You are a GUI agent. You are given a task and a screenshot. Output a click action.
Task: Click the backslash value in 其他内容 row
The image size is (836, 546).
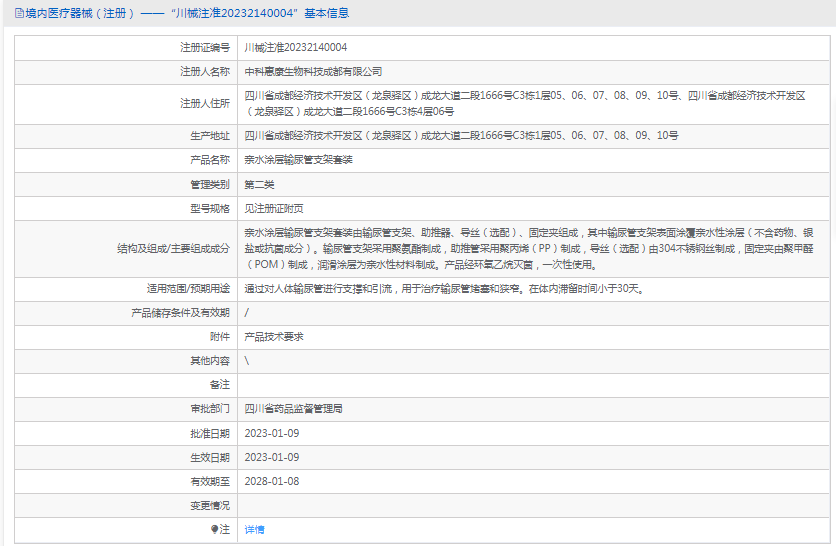click(x=246, y=361)
